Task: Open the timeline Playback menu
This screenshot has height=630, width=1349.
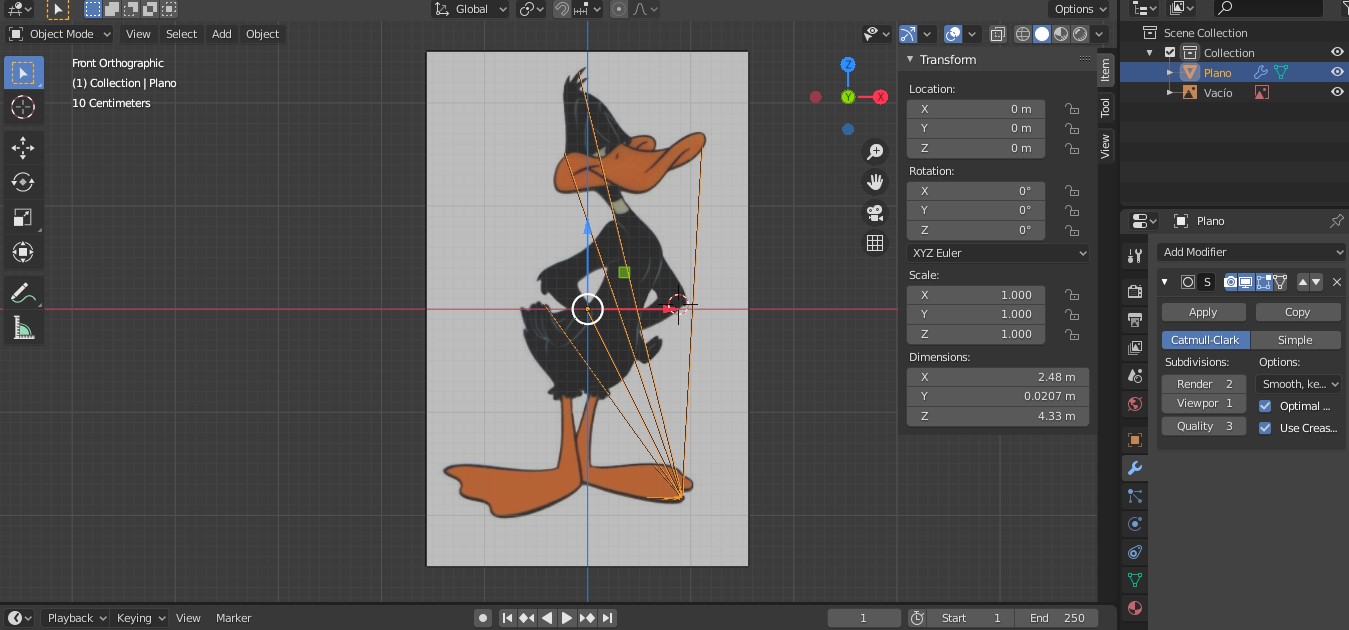Action: 76,618
